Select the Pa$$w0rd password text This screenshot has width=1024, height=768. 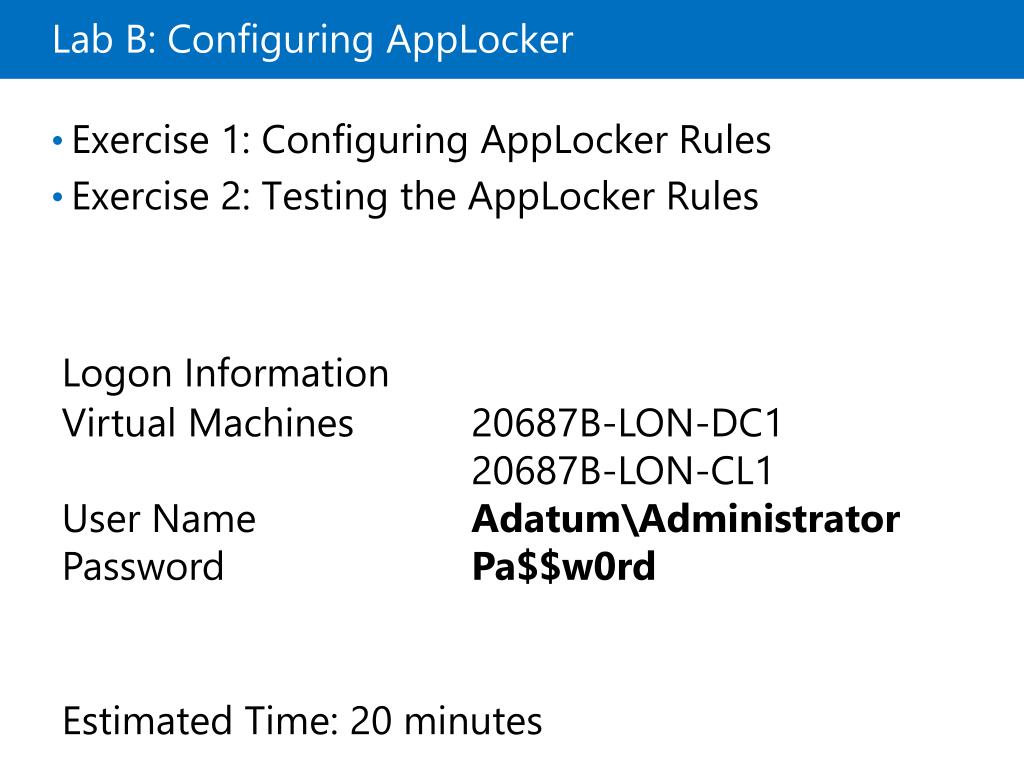(x=564, y=567)
